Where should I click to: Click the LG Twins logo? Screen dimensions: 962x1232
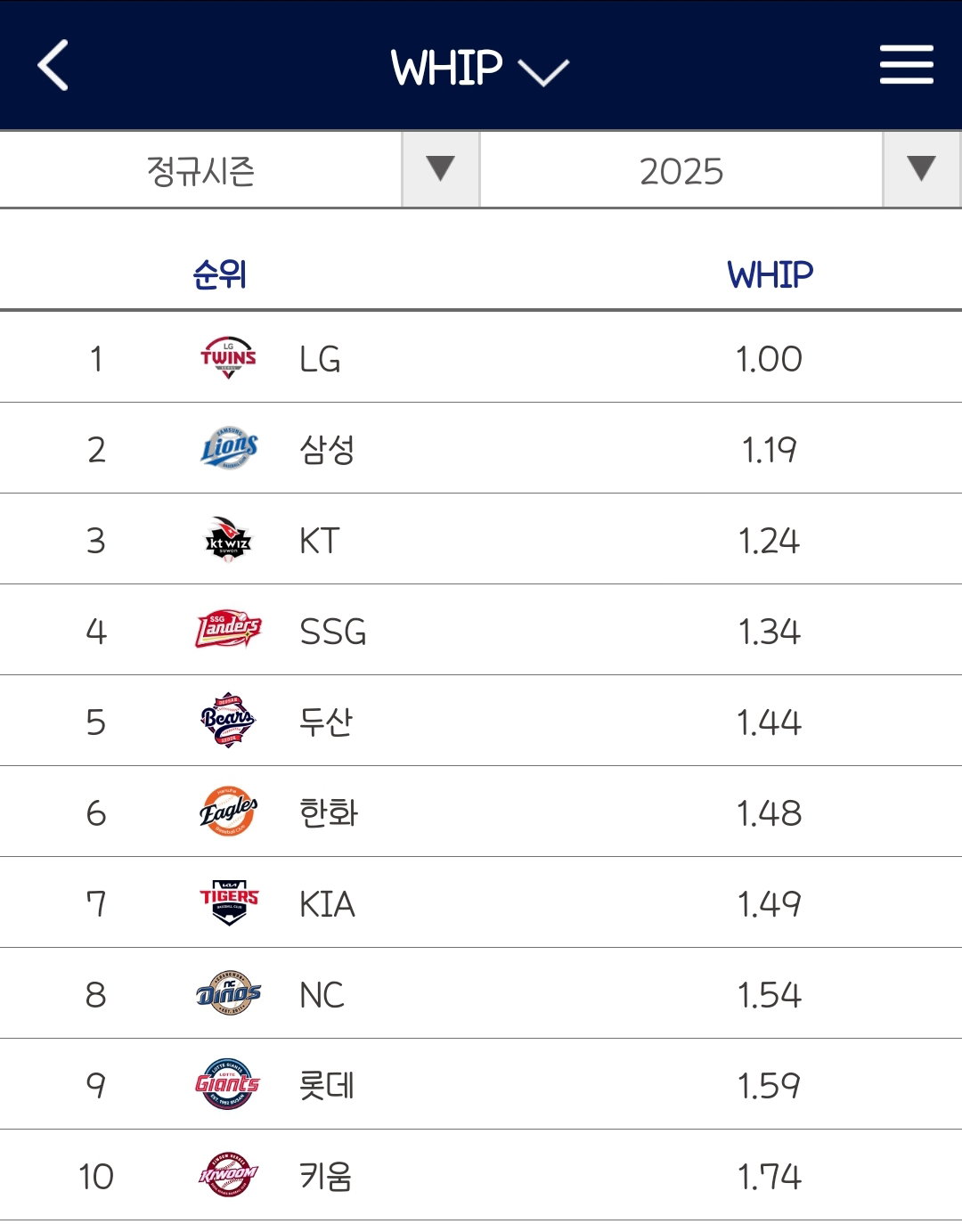click(228, 358)
